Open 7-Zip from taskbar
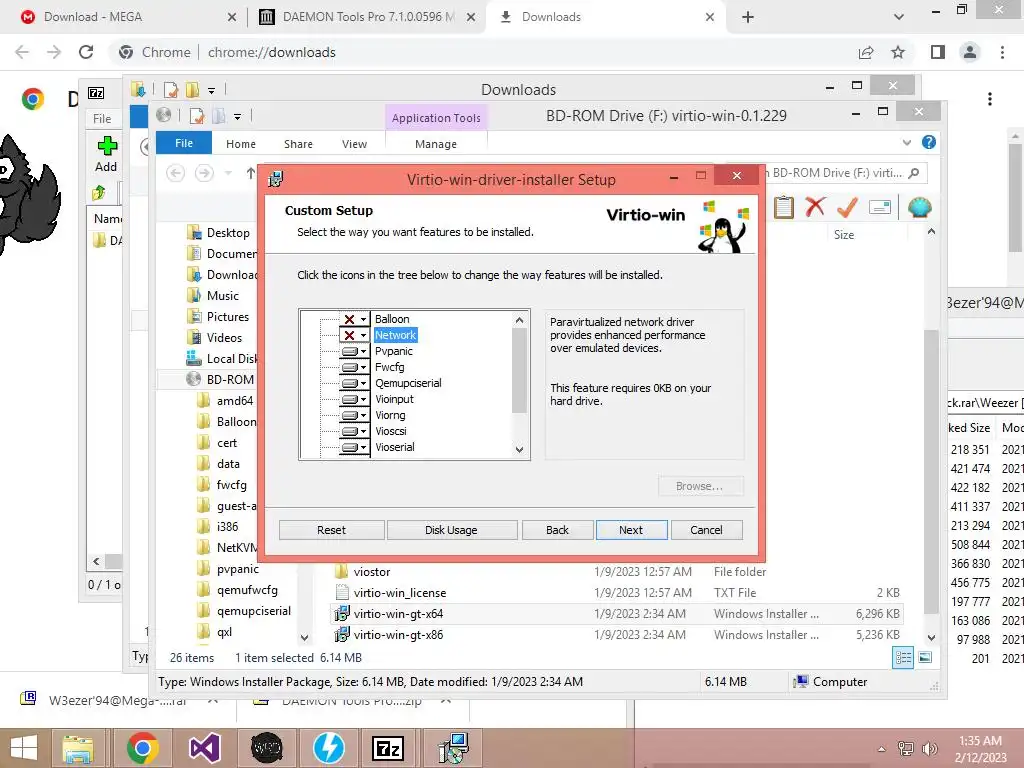This screenshot has height=768, width=1024. coord(388,748)
